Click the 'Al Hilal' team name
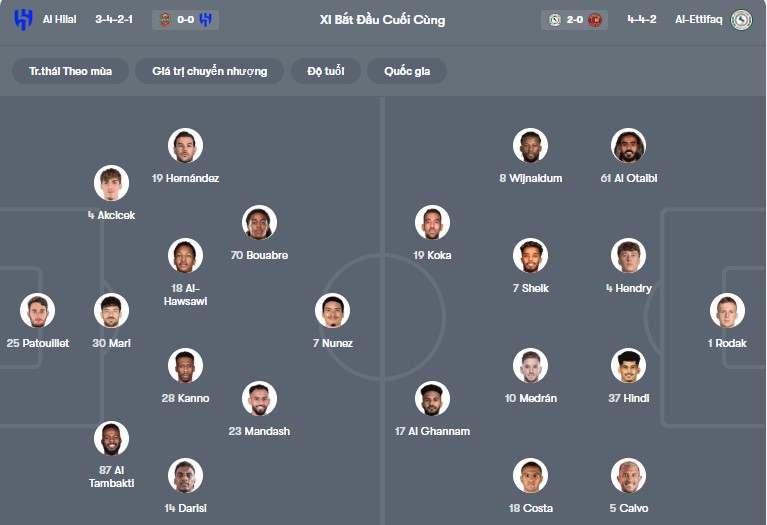The width and height of the screenshot is (767, 525). (x=60, y=19)
